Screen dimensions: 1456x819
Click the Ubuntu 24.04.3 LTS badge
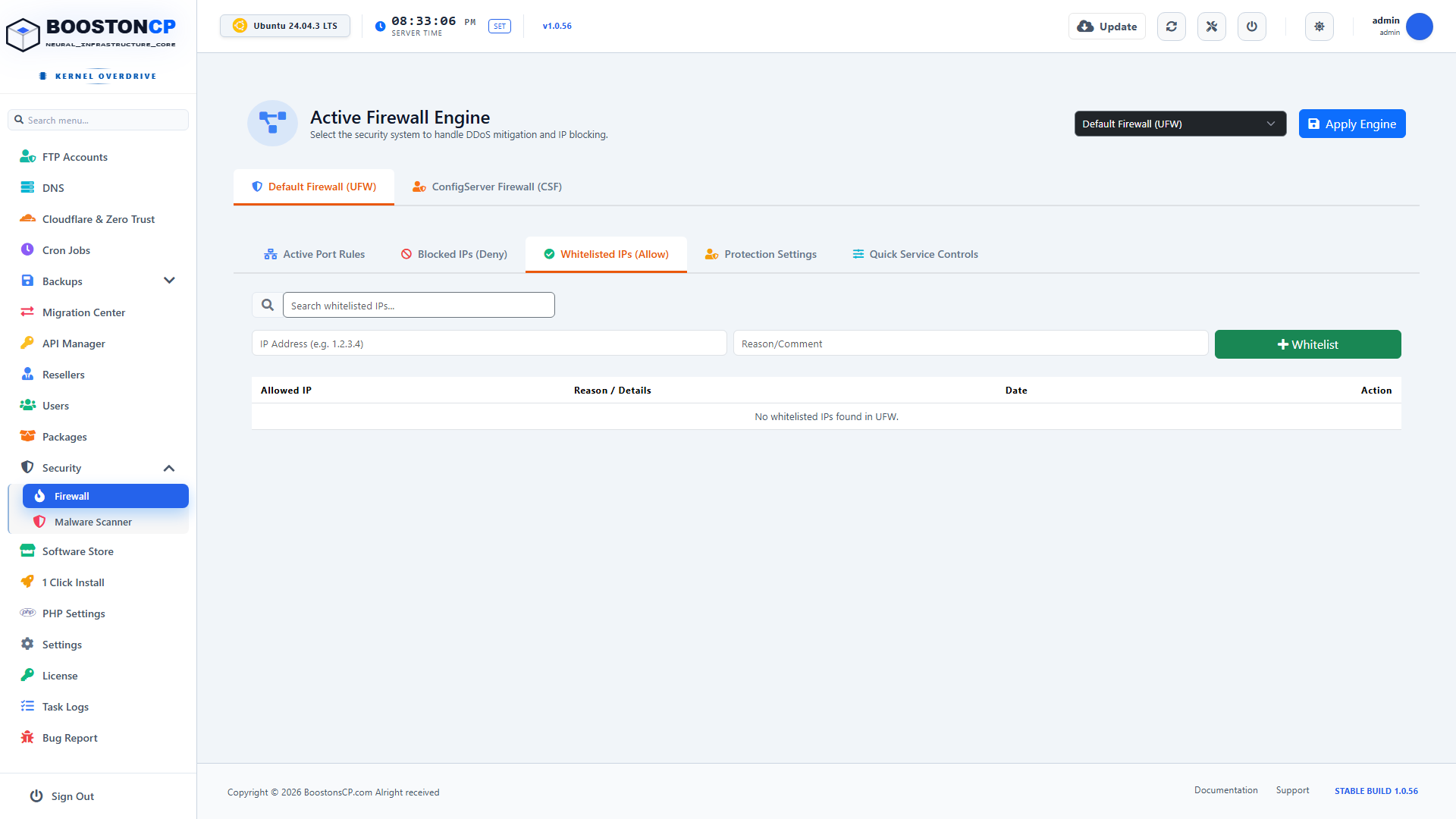[285, 26]
